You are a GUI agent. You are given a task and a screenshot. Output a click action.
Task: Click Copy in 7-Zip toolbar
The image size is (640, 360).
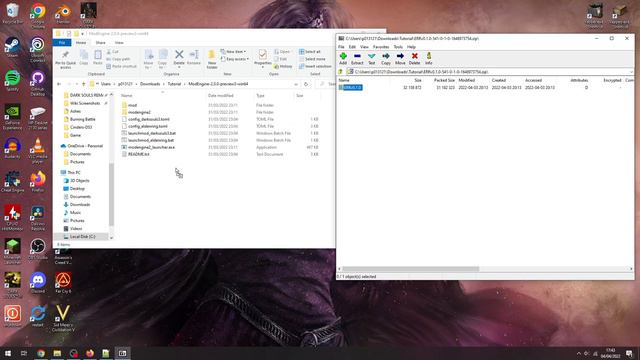click(386, 59)
